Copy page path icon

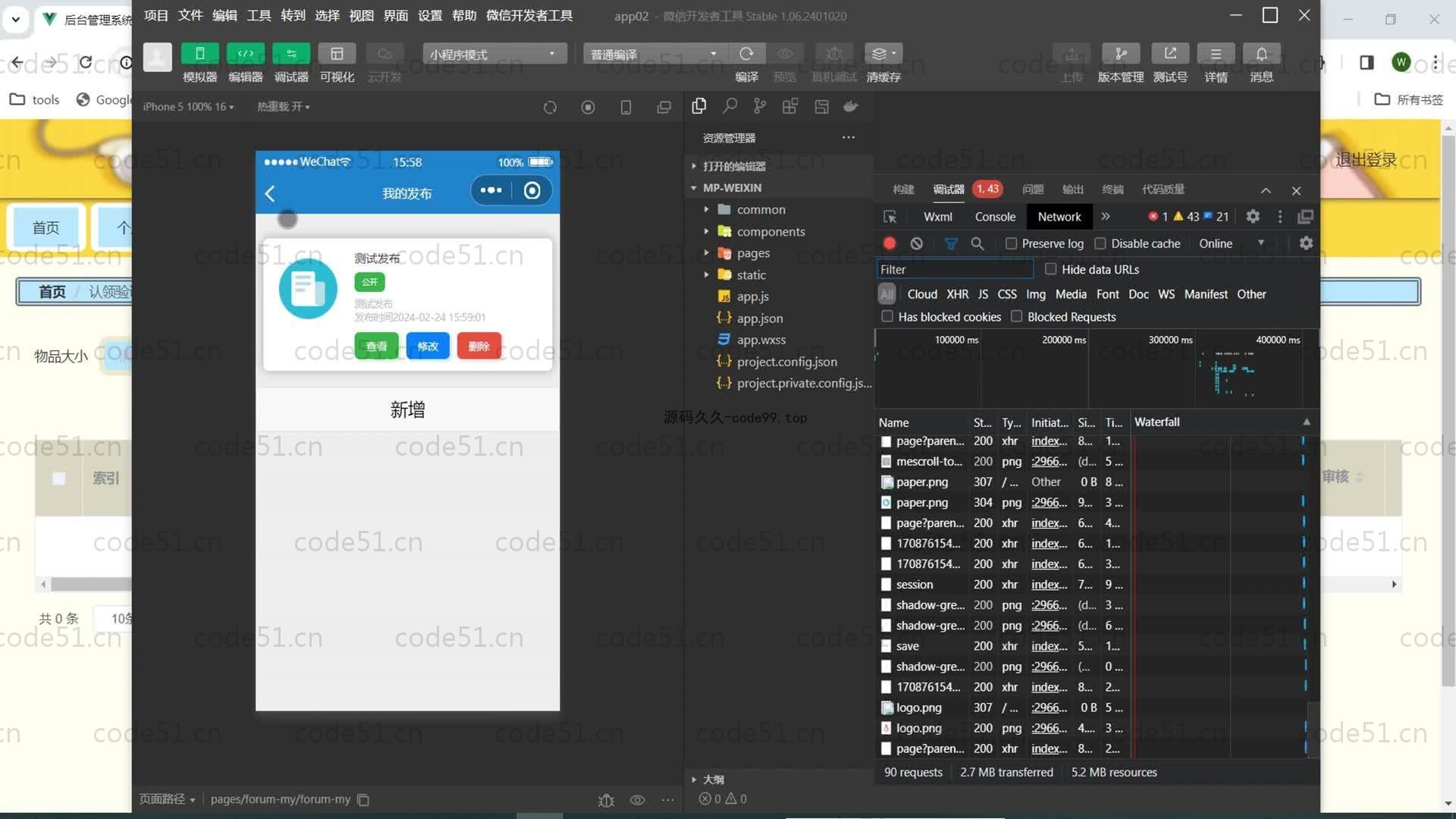coord(363,799)
